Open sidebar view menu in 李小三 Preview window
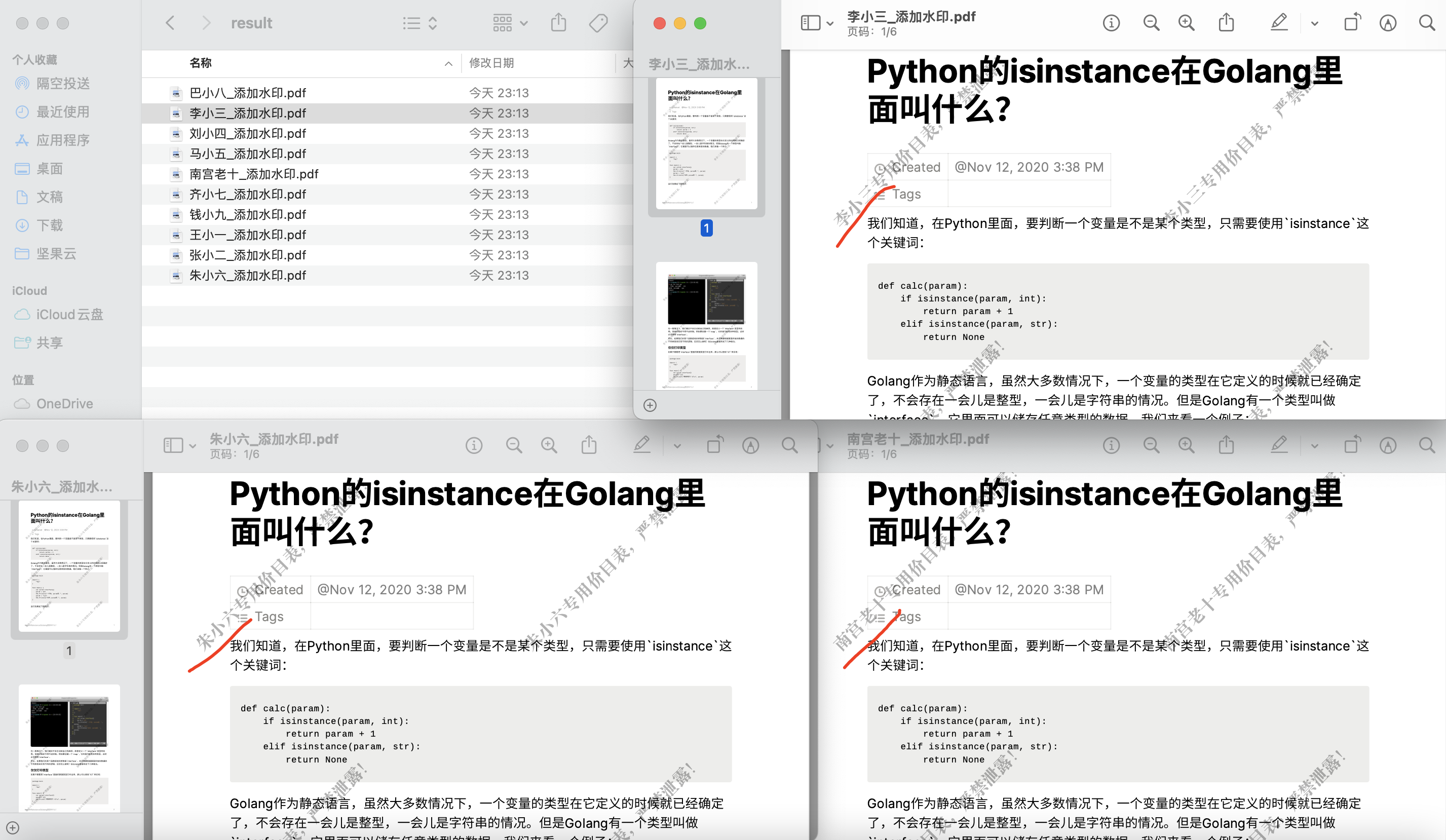This screenshot has height=840, width=1446. (x=830, y=23)
